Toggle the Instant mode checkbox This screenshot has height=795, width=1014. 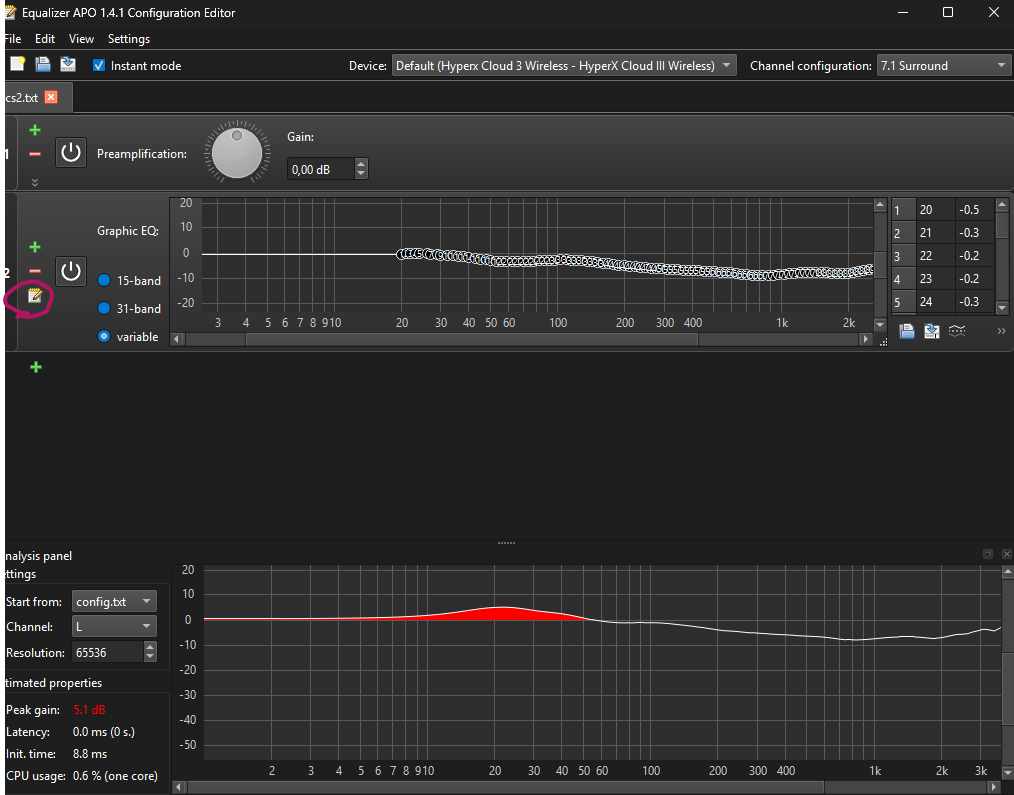pos(99,65)
